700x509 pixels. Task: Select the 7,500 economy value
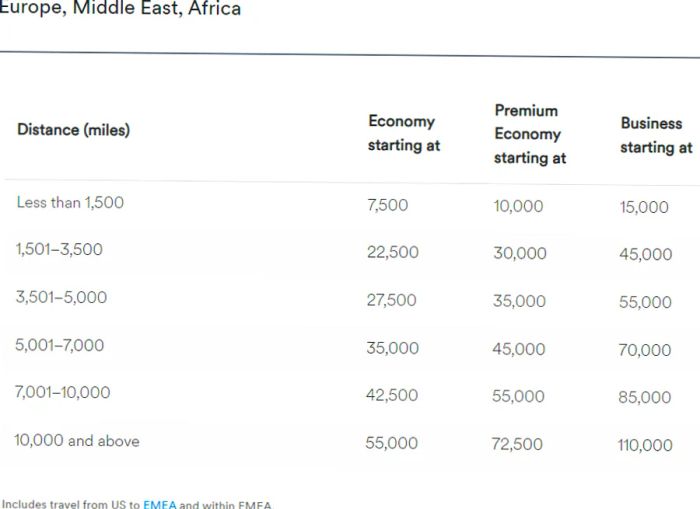(x=388, y=205)
